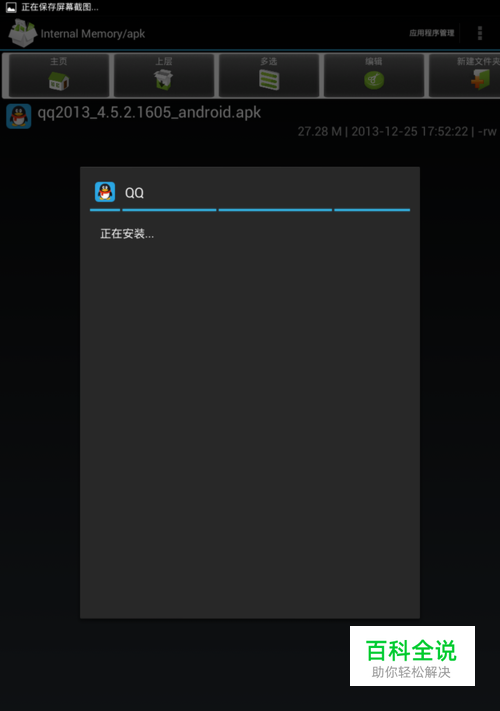
Task: Click the file manager box app icon
Action: 22,33
